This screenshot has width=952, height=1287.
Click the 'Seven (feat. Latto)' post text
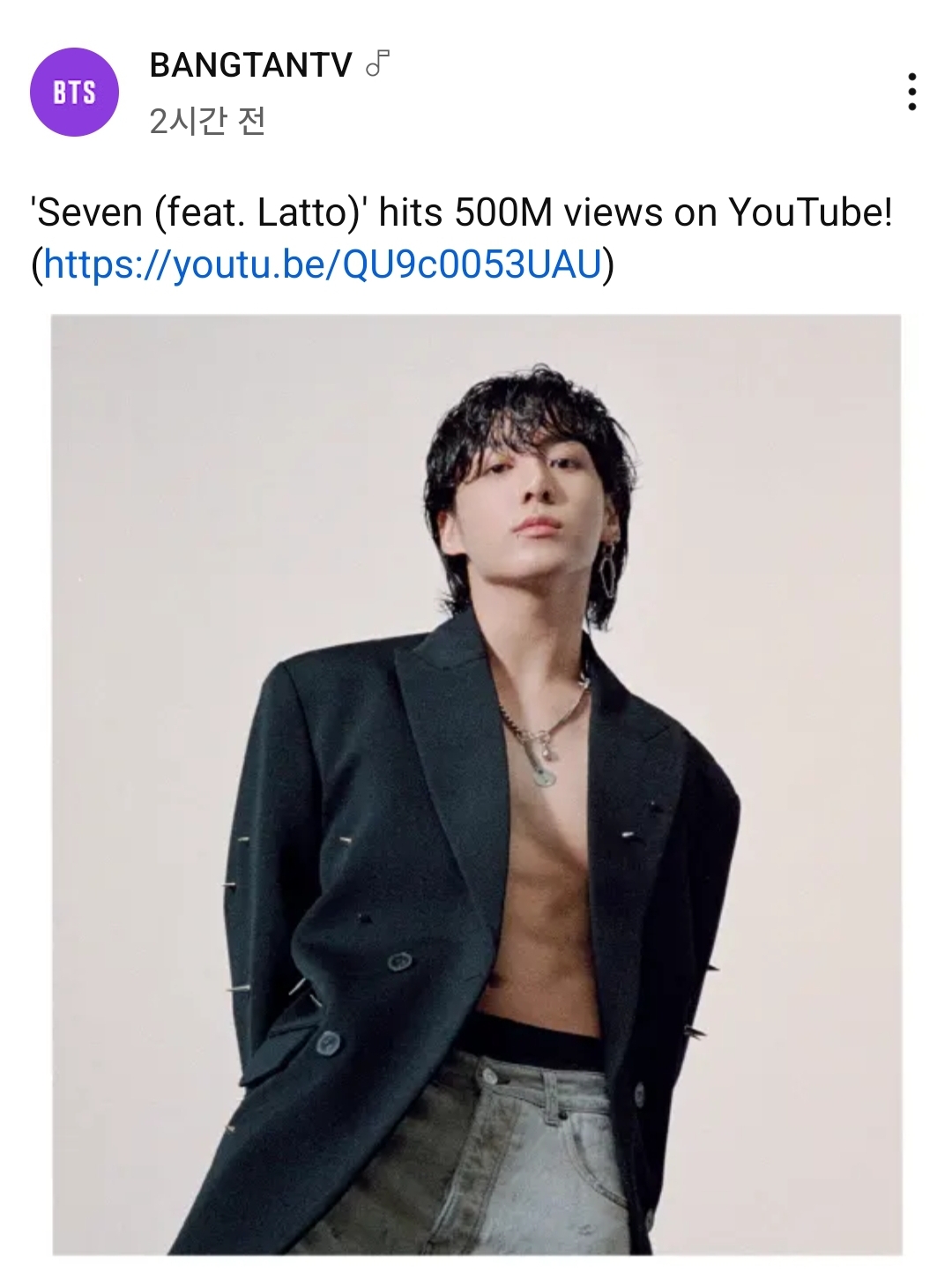click(x=198, y=212)
